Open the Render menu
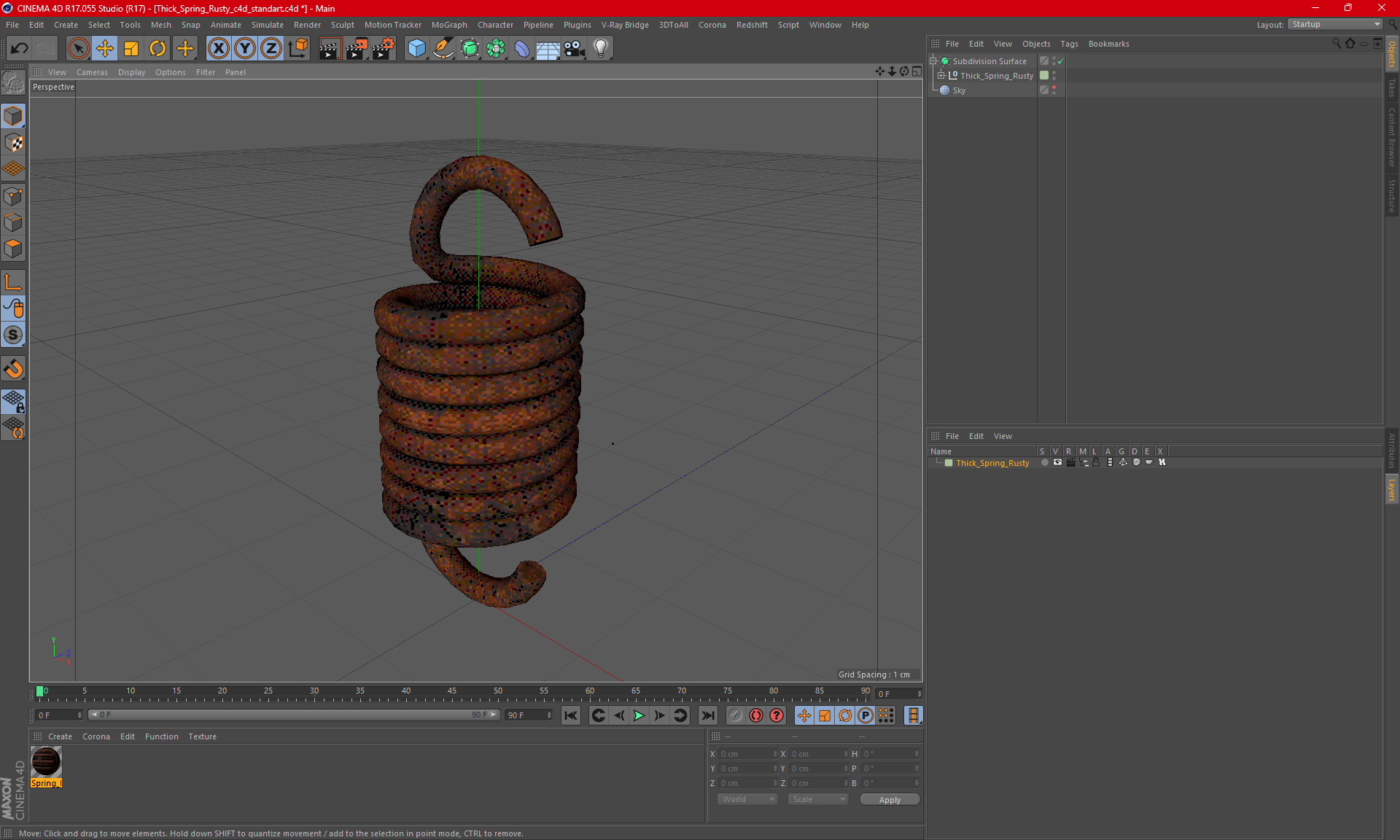Image resolution: width=1400 pixels, height=840 pixels. pyautogui.click(x=307, y=25)
